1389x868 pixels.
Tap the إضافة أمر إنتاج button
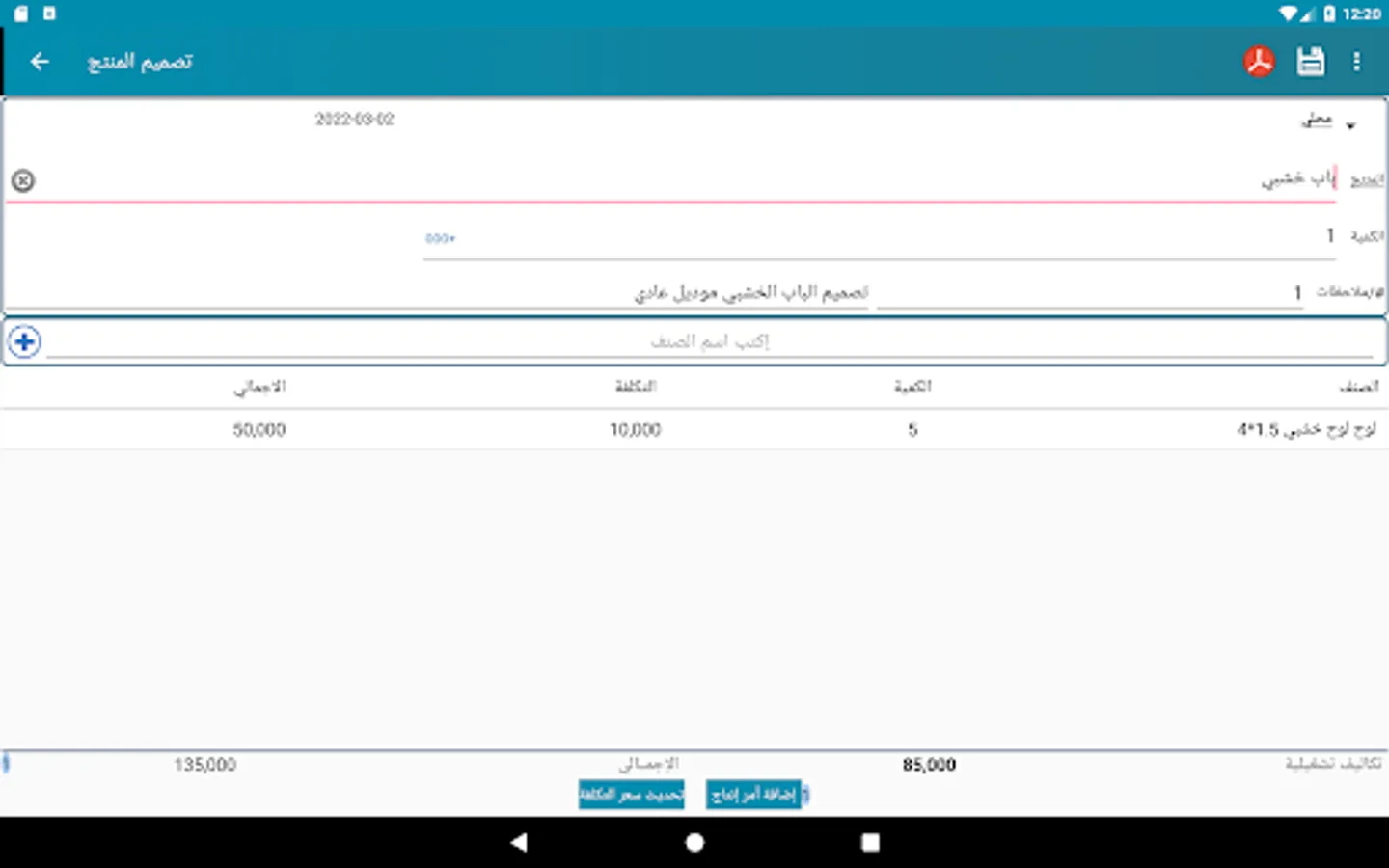pyautogui.click(x=754, y=795)
